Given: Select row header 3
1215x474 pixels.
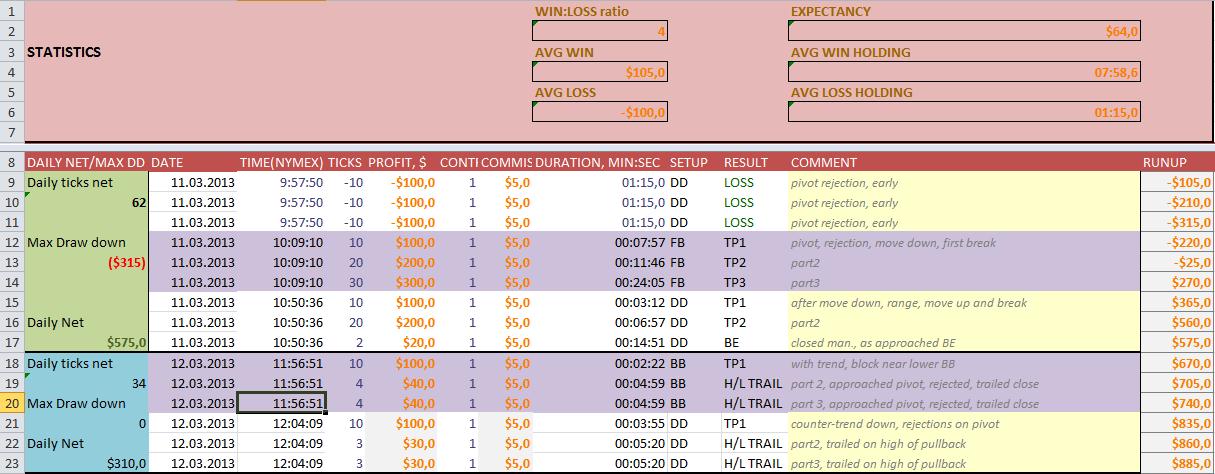Looking at the screenshot, I should 11,52.
